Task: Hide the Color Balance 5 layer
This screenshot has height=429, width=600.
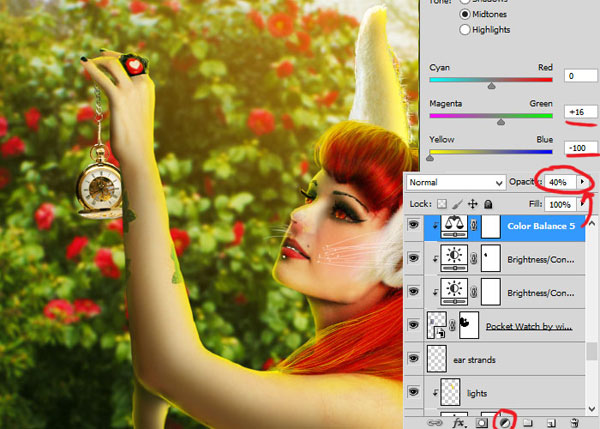Action: tap(413, 225)
